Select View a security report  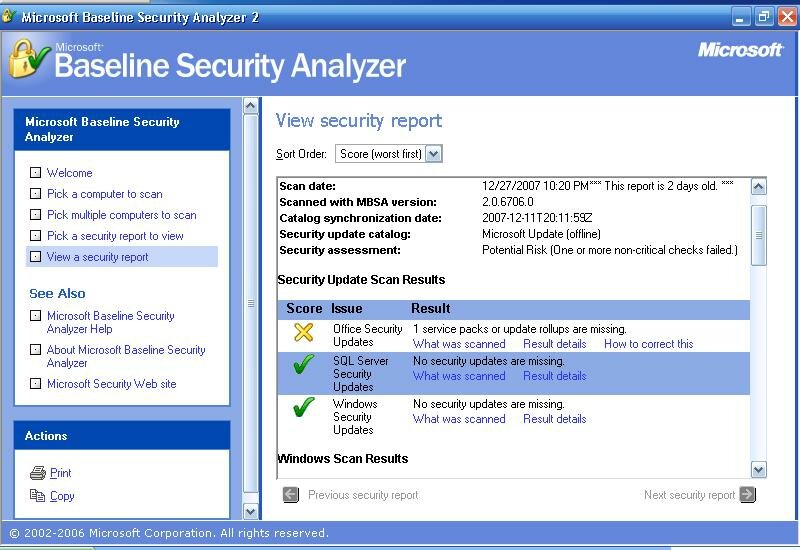pyautogui.click(x=97, y=257)
